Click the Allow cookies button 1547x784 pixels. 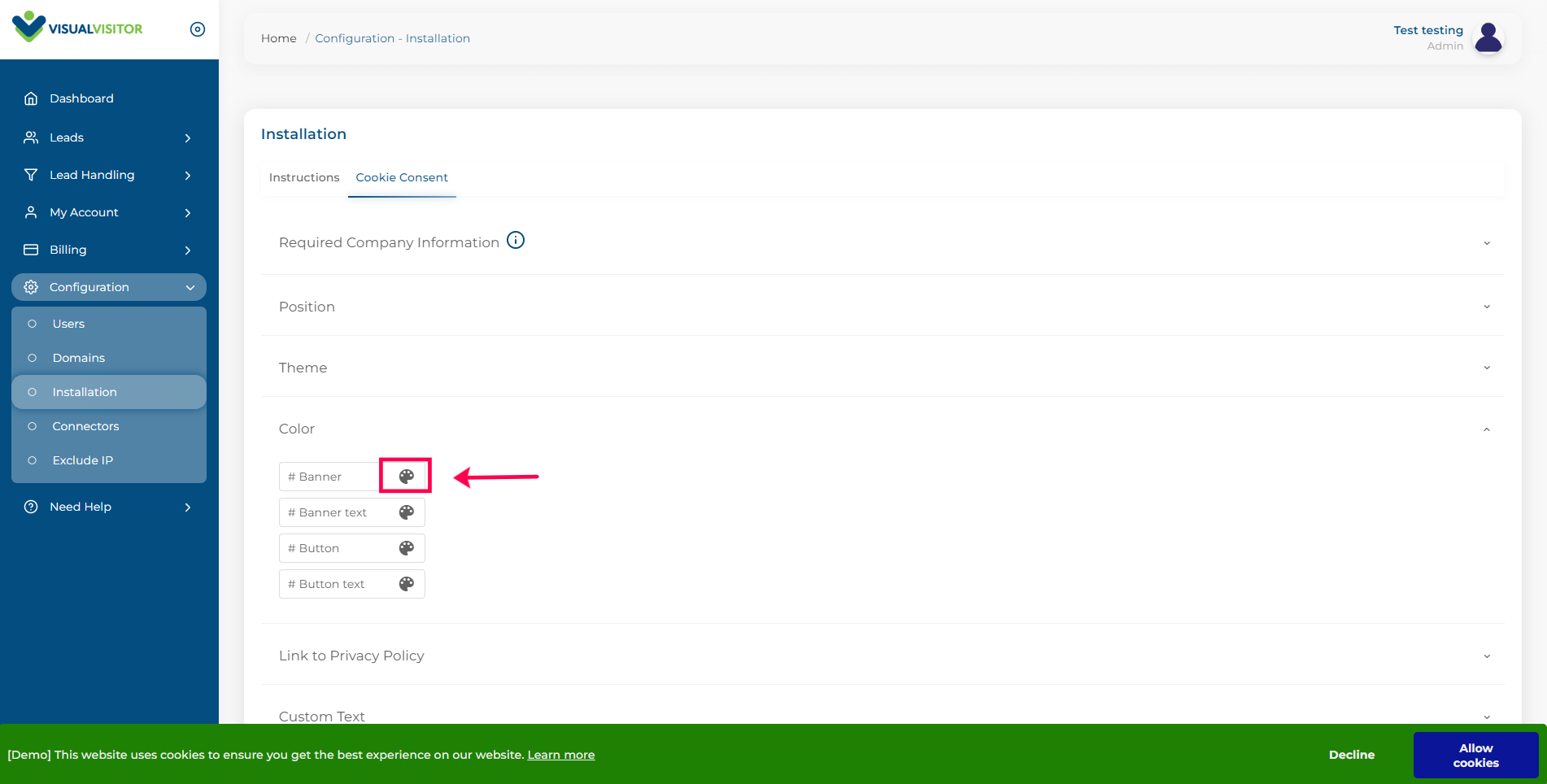pyautogui.click(x=1476, y=756)
